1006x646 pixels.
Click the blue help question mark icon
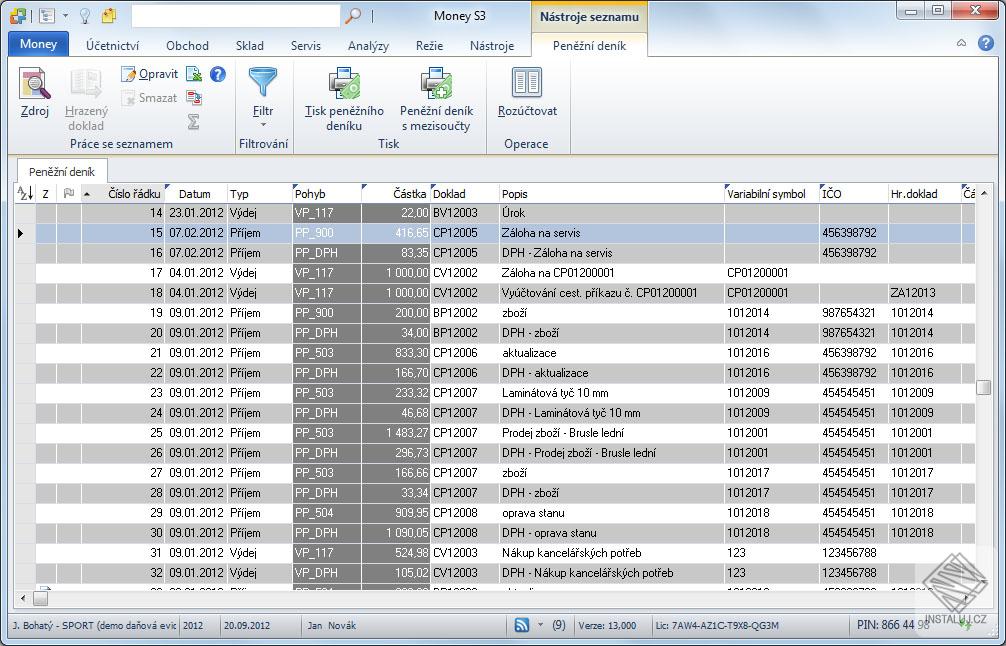(x=217, y=74)
